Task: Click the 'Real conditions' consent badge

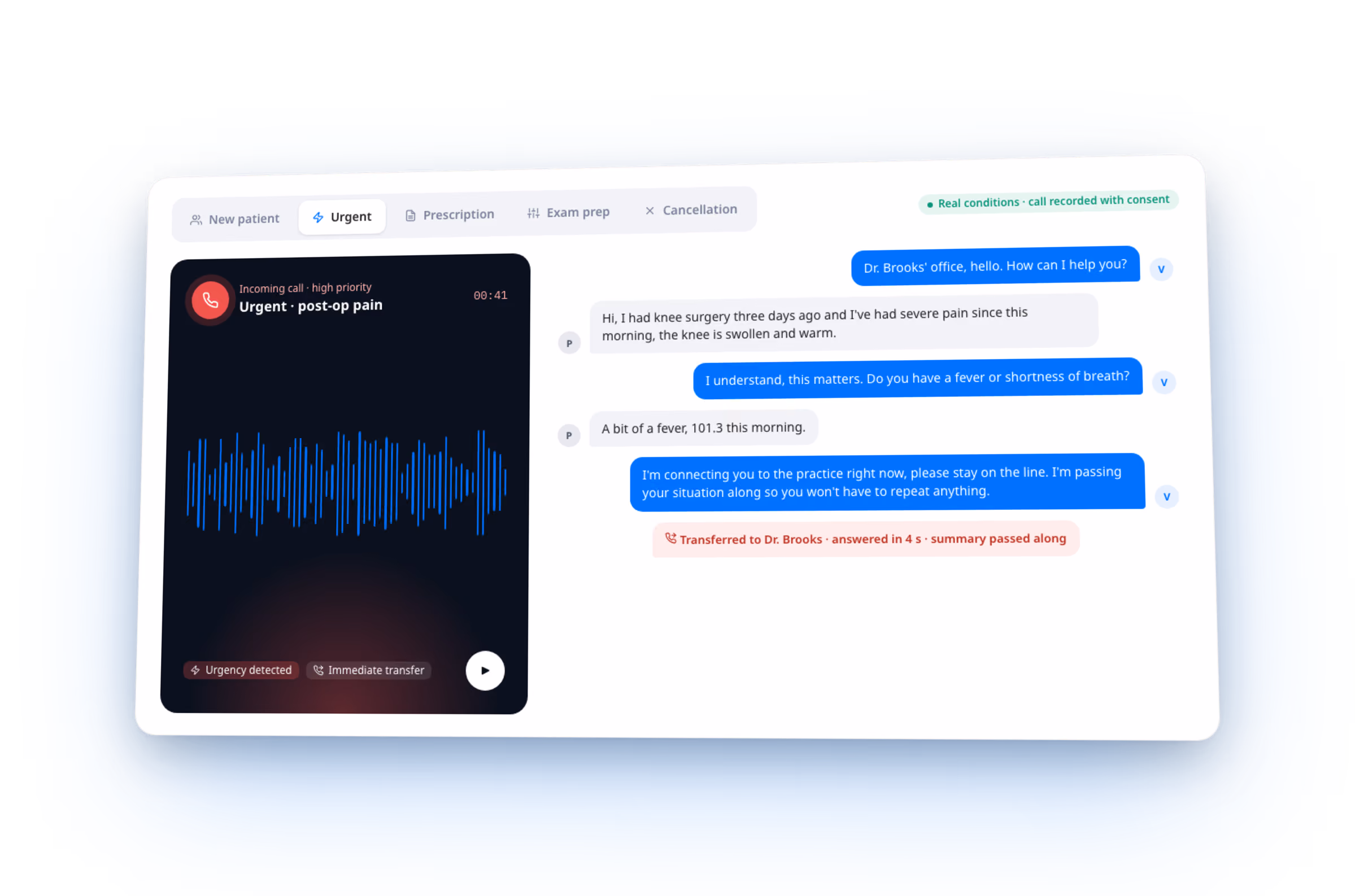Action: (1048, 202)
